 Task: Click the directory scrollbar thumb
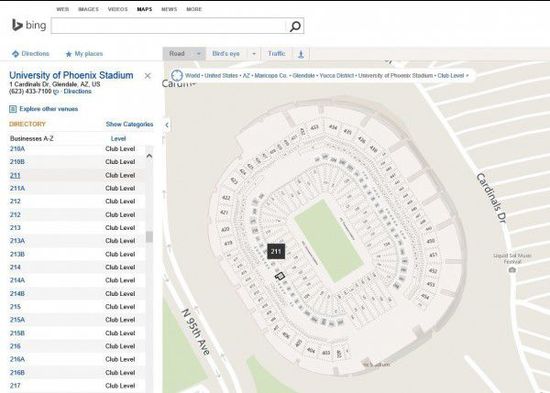149,237
